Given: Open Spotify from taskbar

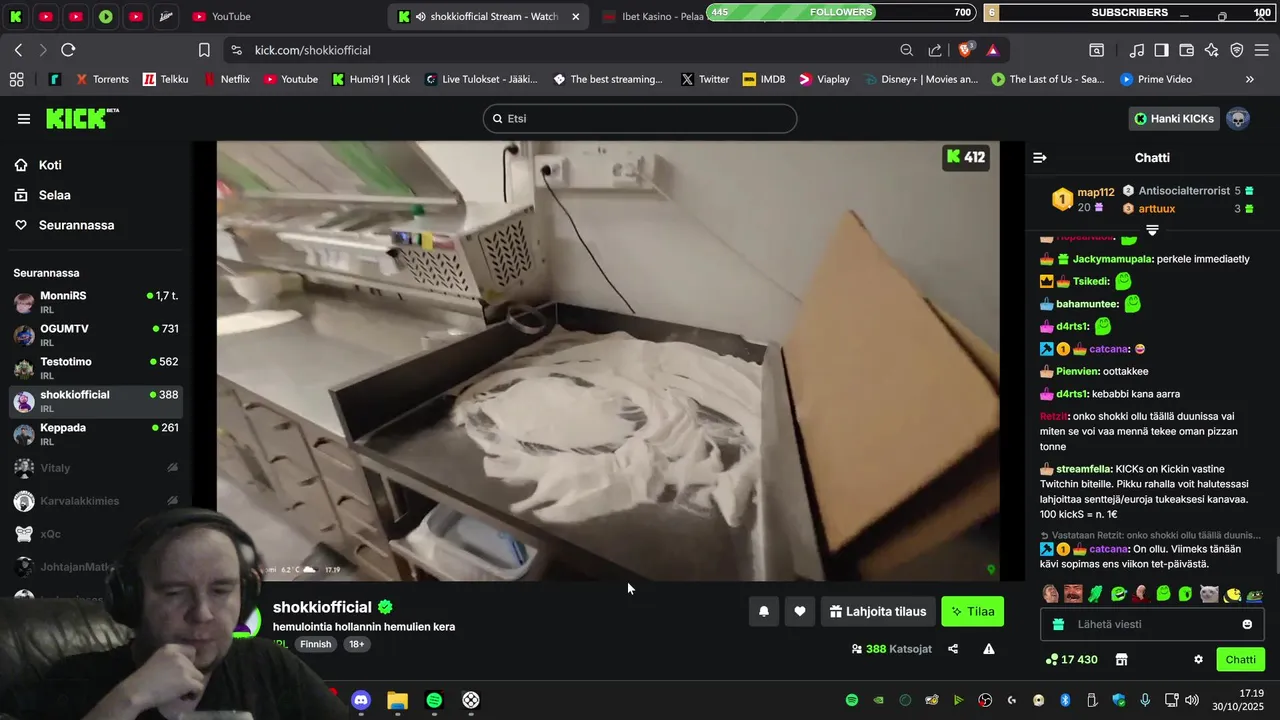Looking at the screenshot, I should click(433, 700).
